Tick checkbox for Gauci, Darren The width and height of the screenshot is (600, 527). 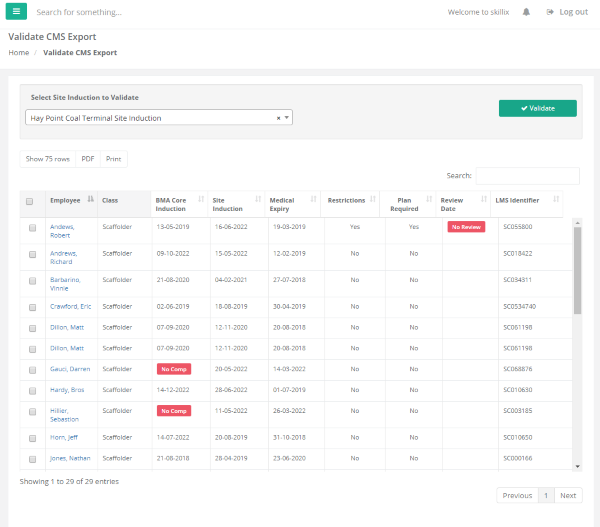(33, 370)
